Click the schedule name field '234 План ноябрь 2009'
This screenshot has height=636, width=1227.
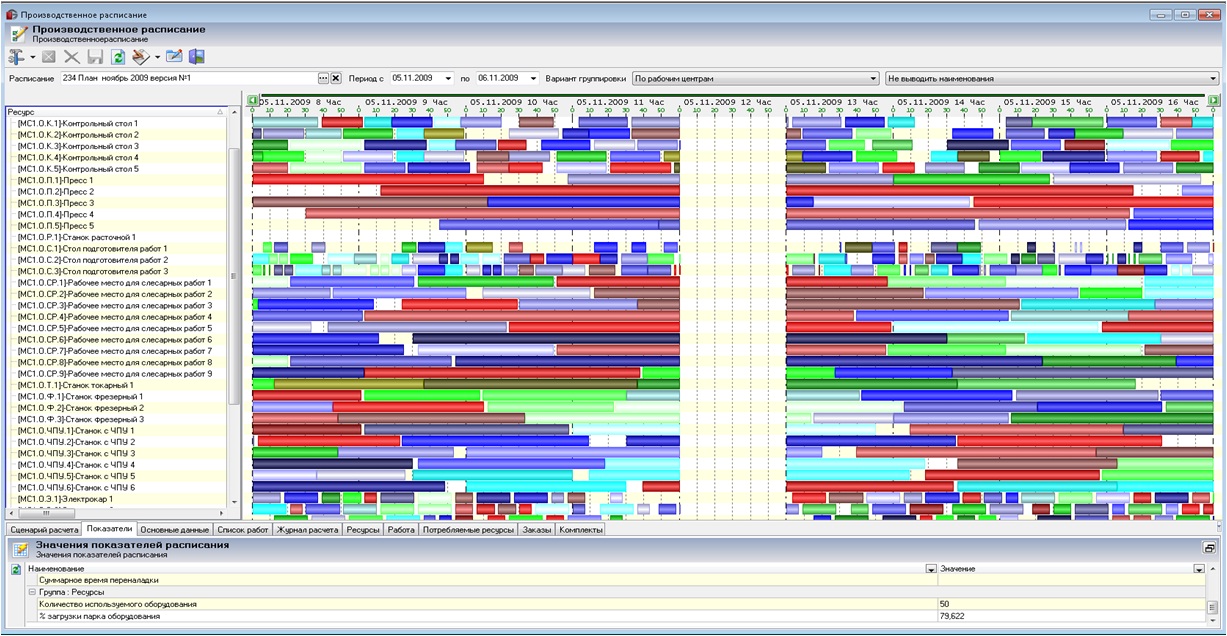click(x=188, y=78)
